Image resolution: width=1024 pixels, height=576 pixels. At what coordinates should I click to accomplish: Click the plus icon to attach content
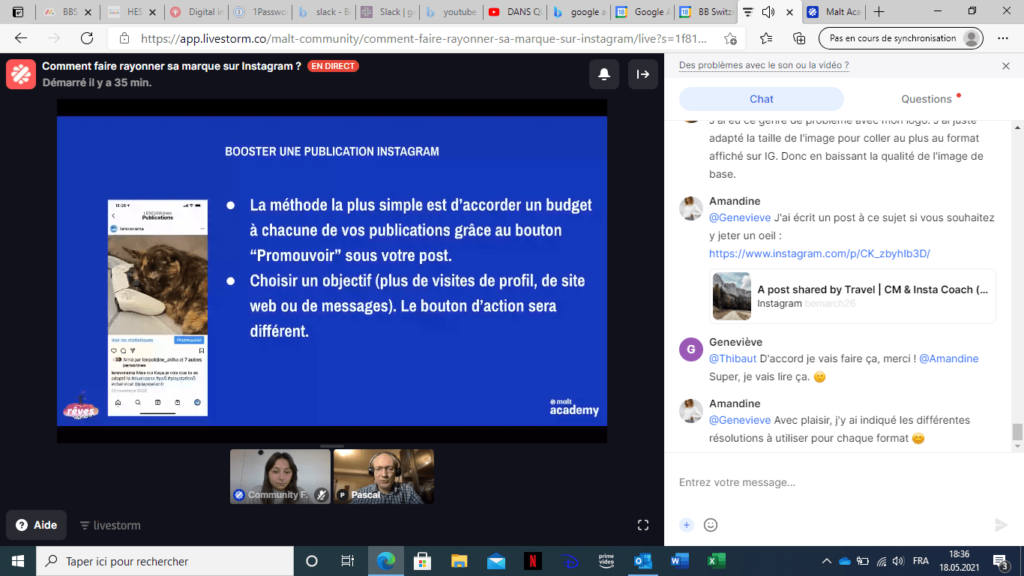pyautogui.click(x=686, y=524)
